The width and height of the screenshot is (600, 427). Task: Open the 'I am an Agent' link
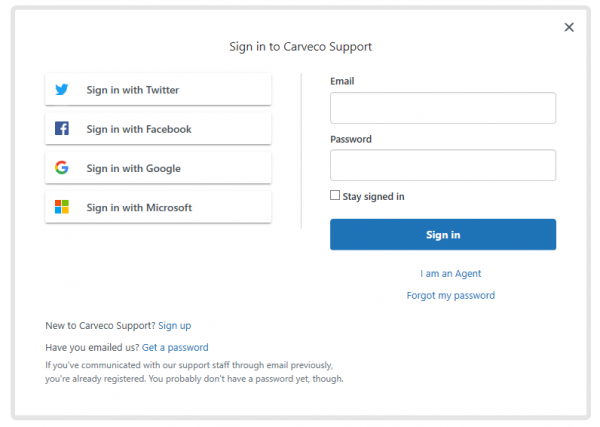tap(451, 273)
